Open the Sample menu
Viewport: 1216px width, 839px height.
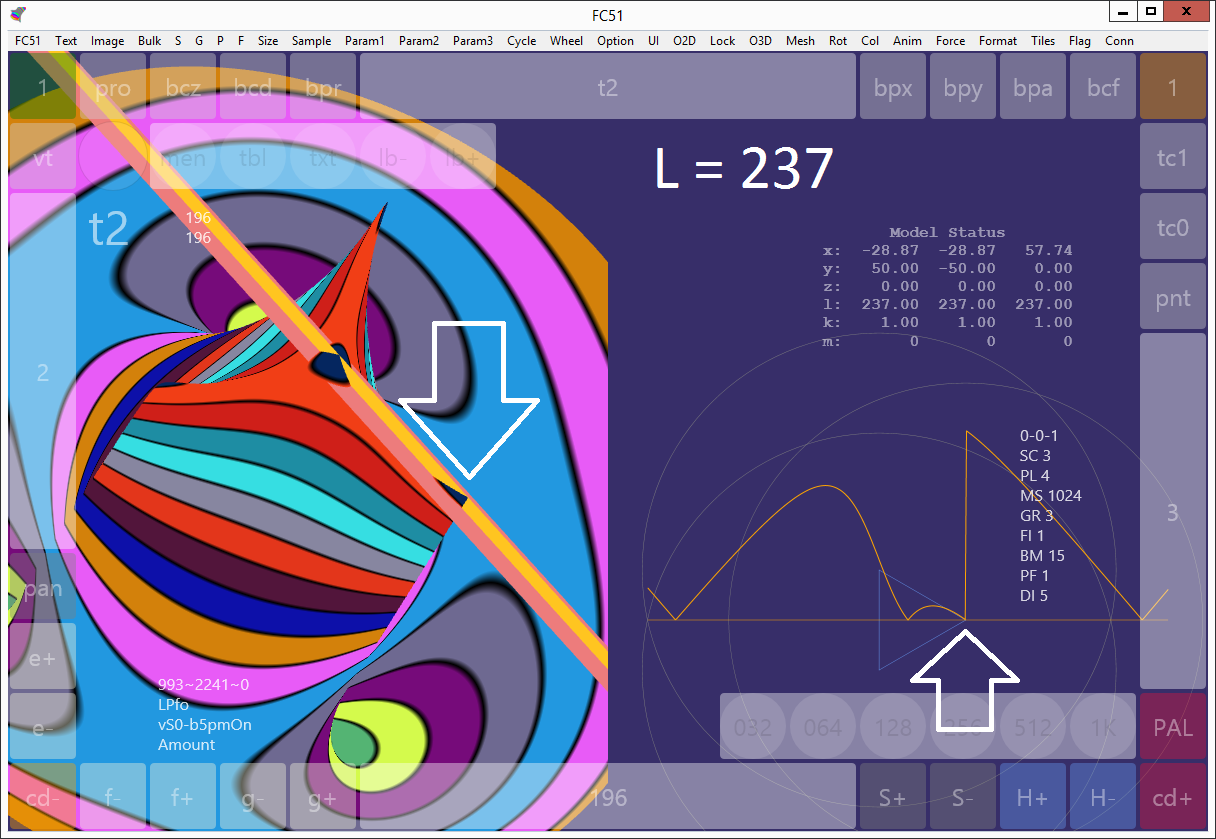311,41
